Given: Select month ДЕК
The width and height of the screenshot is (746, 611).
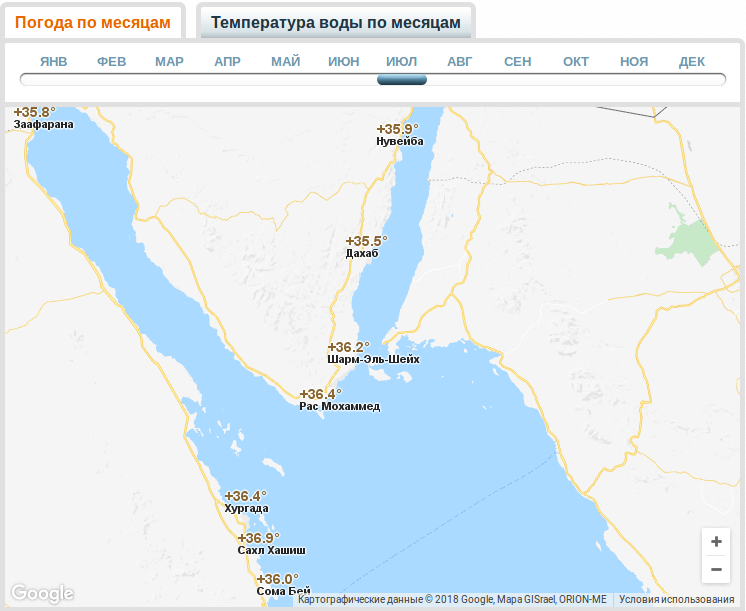Looking at the screenshot, I should tap(692, 62).
